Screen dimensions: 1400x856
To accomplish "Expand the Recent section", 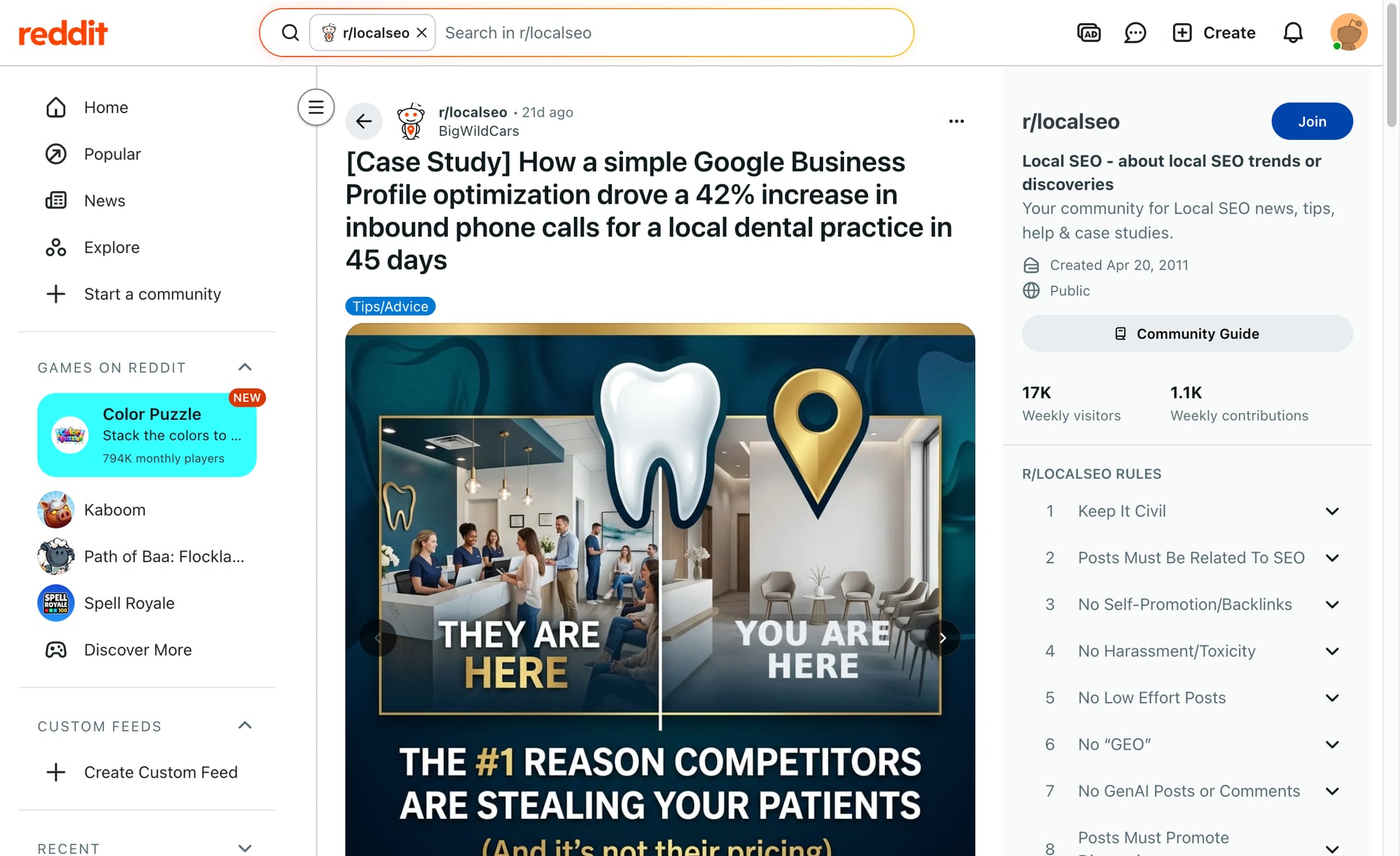I will coord(244,848).
